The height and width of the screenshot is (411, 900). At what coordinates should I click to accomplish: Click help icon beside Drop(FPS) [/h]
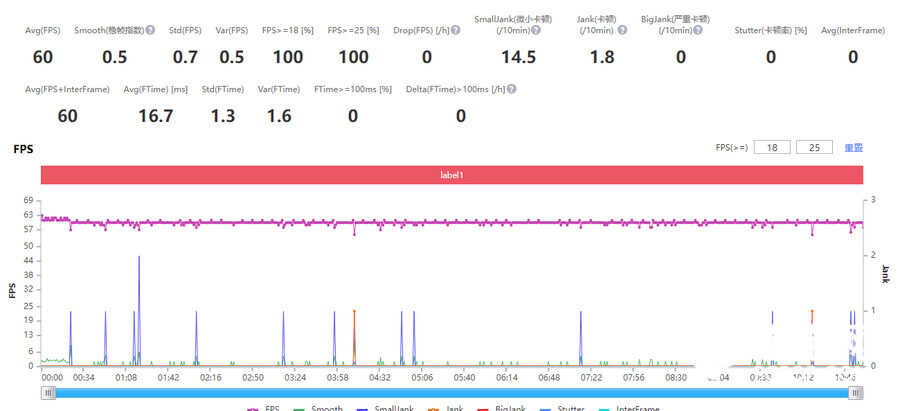click(455, 31)
